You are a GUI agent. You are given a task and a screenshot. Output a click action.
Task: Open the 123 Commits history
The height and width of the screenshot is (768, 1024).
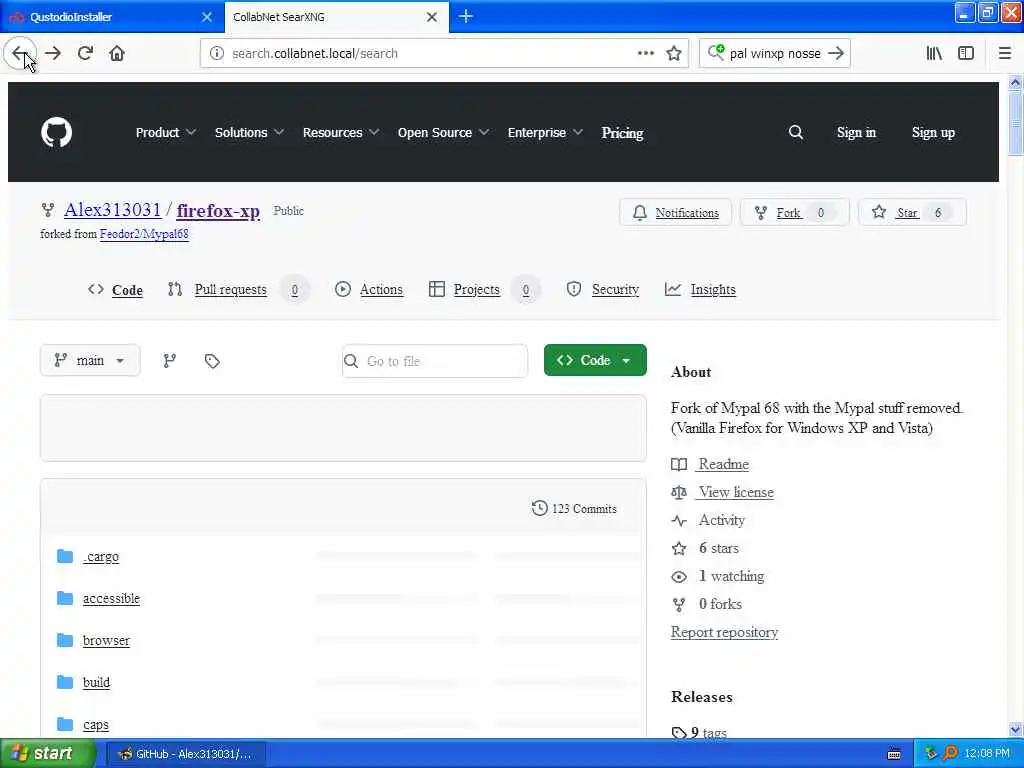click(574, 508)
